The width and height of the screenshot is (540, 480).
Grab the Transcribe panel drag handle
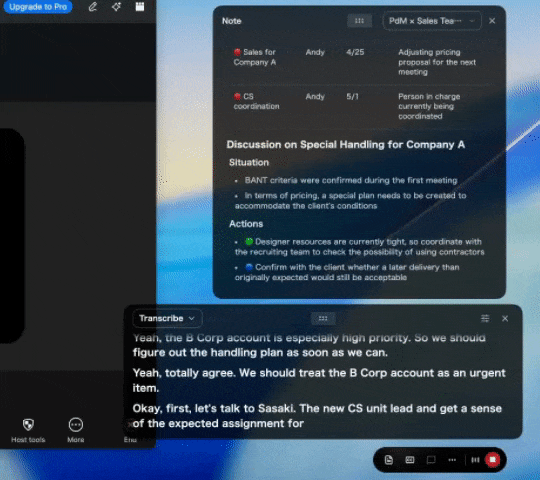(323, 319)
